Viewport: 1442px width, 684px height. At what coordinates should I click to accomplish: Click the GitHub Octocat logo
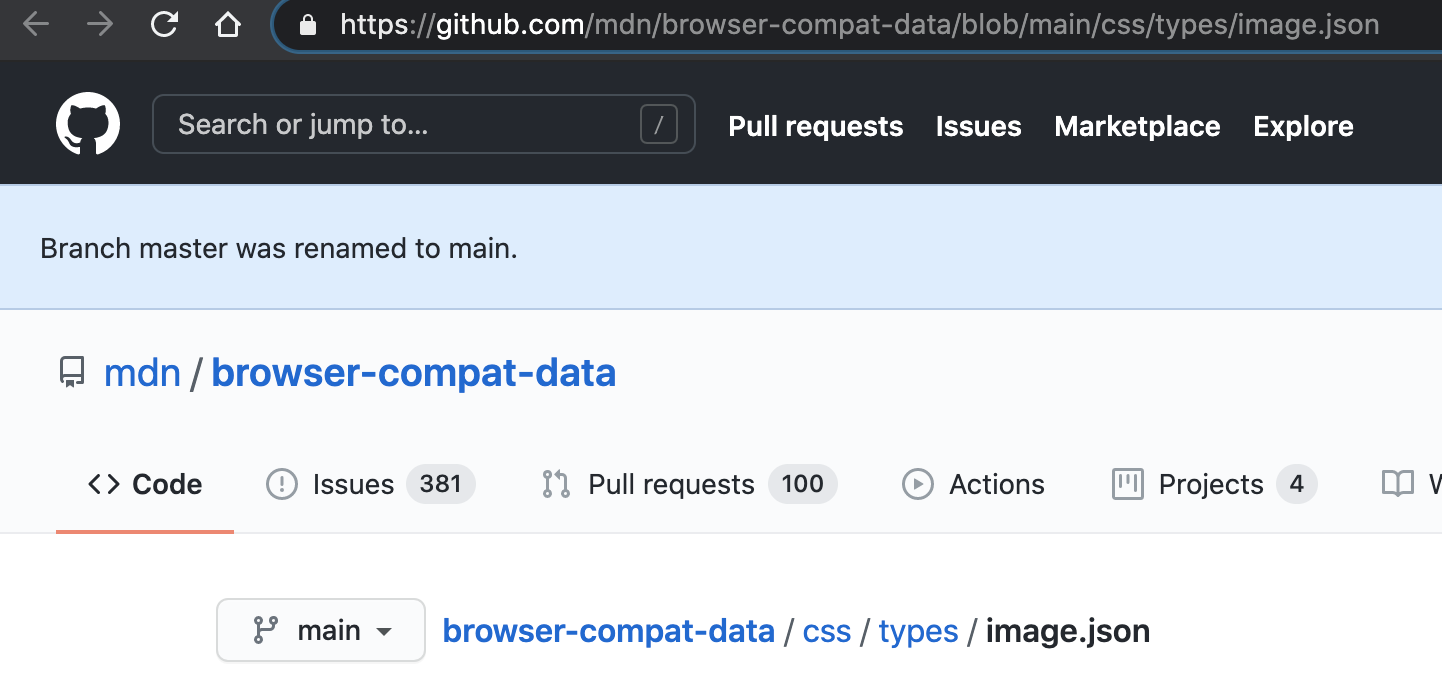click(x=88, y=125)
